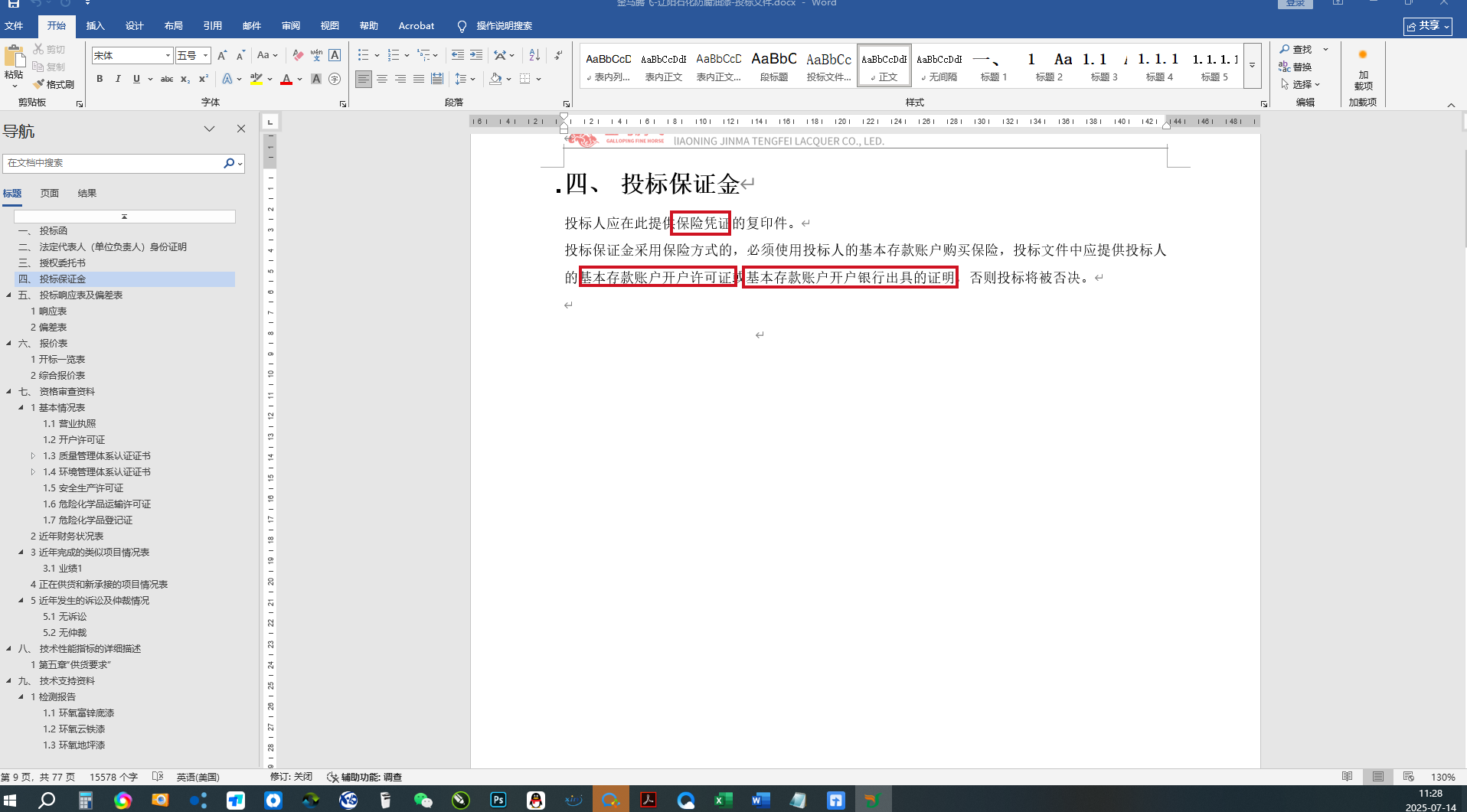Apply paragraph shading with the paint bucket
This screenshot has width=1467, height=812.
click(x=495, y=79)
